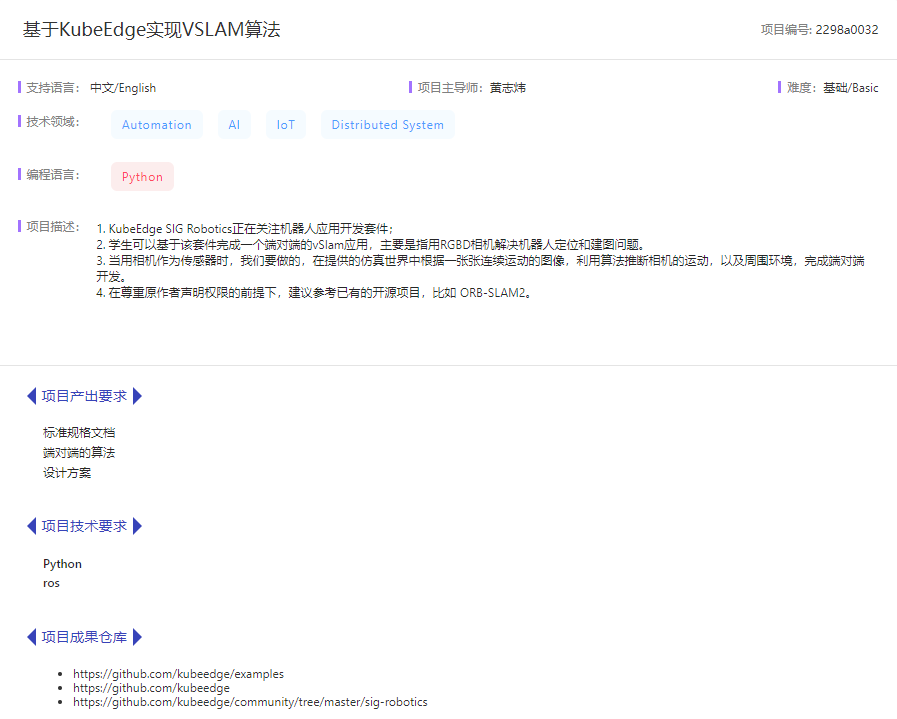Click the right arrow beside 项目成果仓库

coord(137,637)
